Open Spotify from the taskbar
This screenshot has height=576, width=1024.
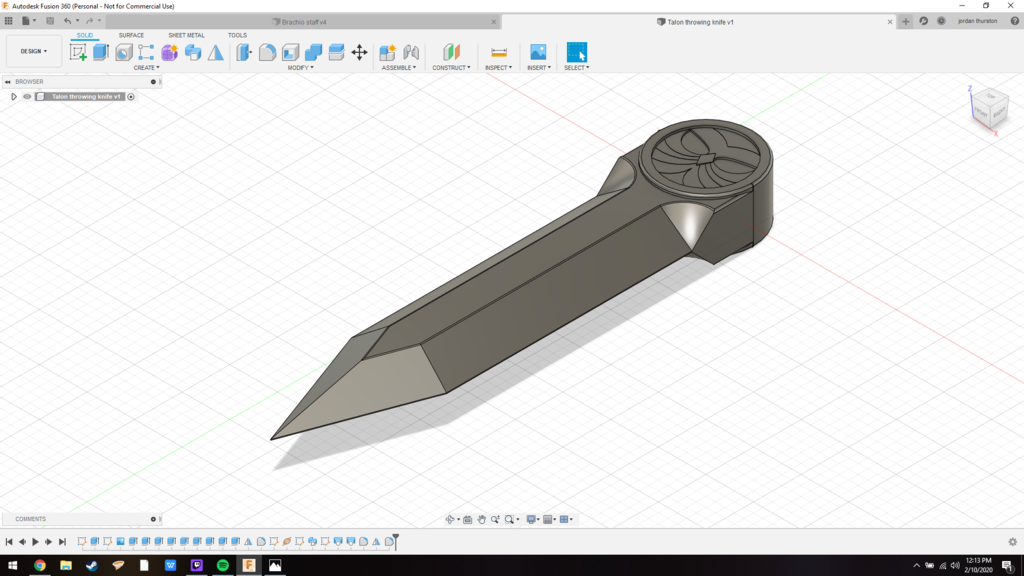click(x=223, y=565)
